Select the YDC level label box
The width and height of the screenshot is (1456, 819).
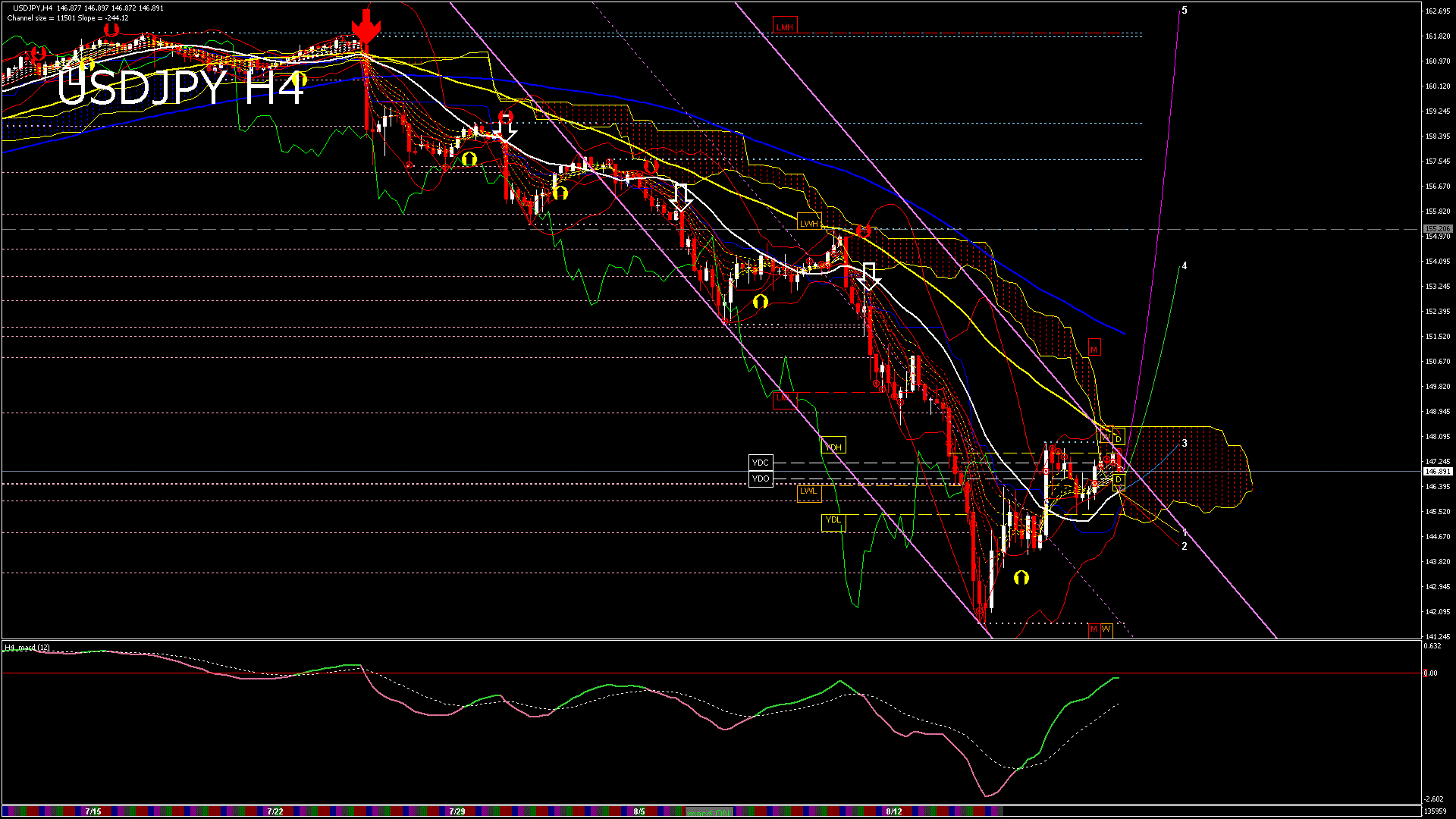(760, 463)
